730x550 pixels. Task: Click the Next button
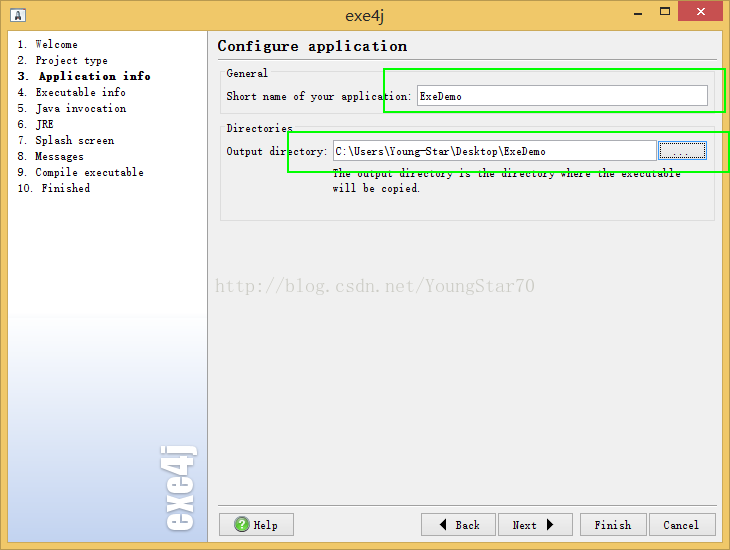(x=535, y=525)
